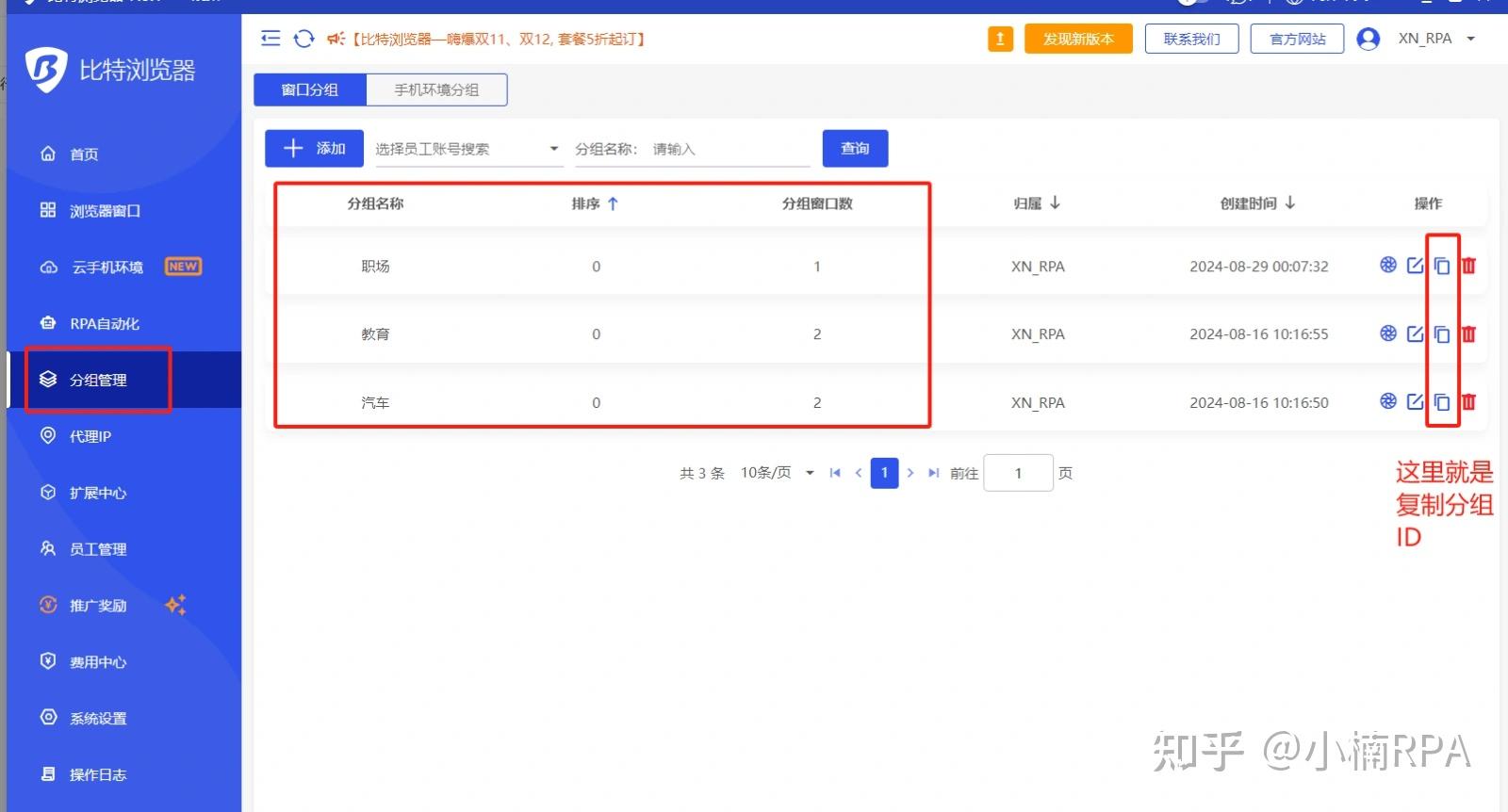
Task: Click the orange upload arrow icon
Action: click(1000, 39)
